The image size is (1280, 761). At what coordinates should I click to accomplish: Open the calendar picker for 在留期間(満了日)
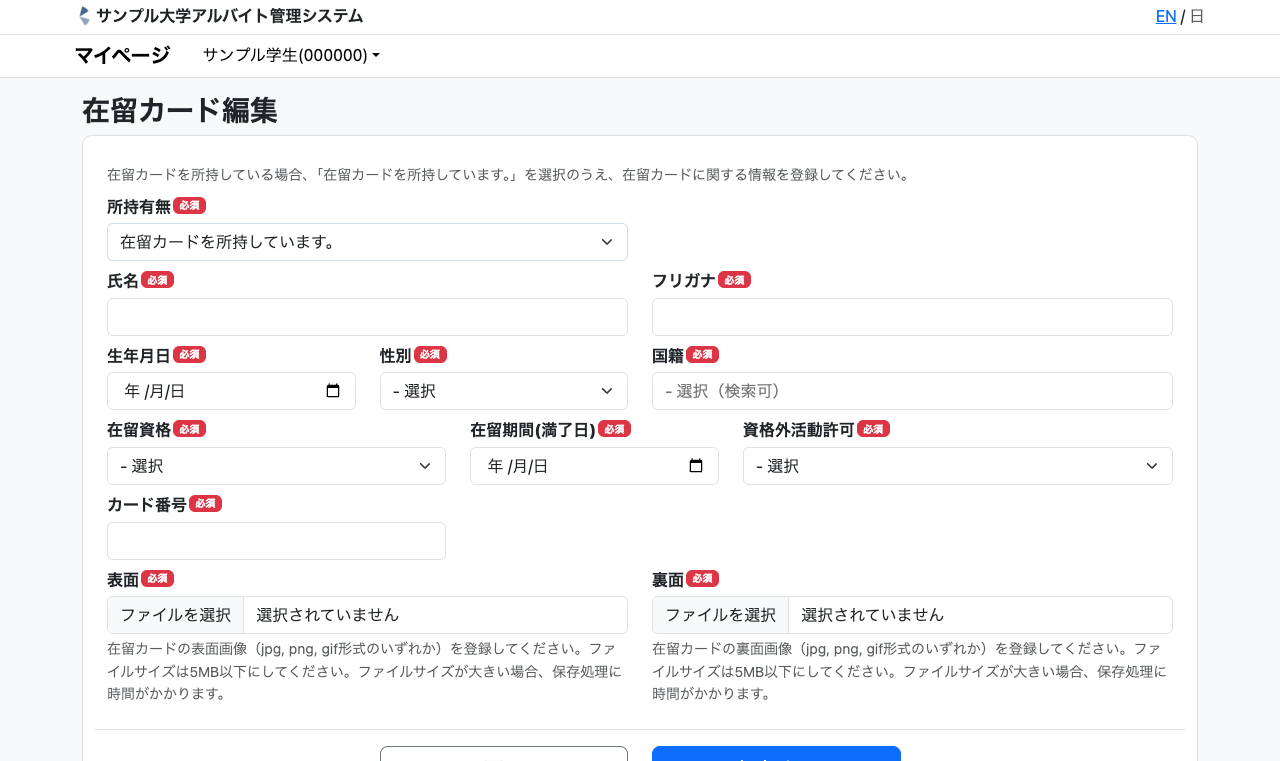pos(696,466)
